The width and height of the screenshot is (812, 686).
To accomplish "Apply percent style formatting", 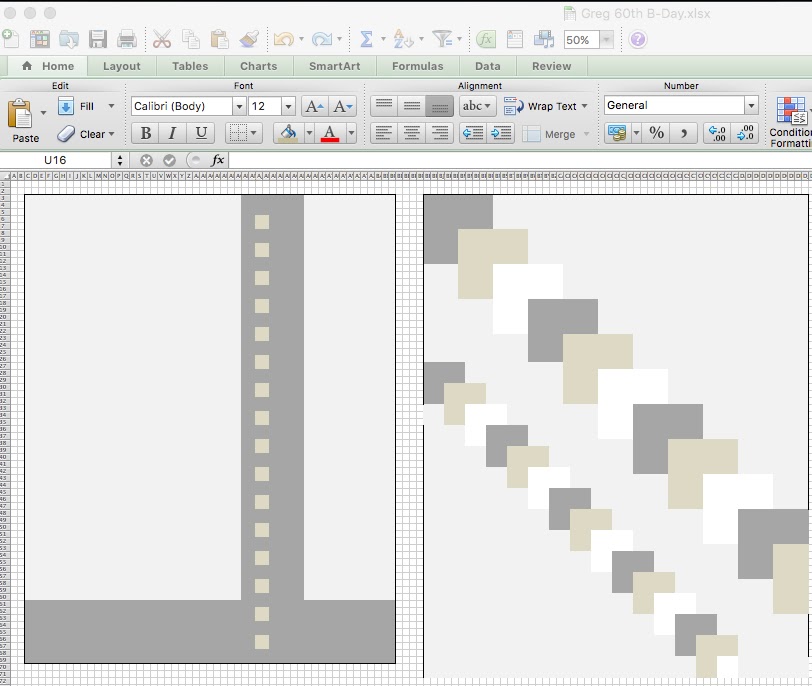I will click(656, 133).
